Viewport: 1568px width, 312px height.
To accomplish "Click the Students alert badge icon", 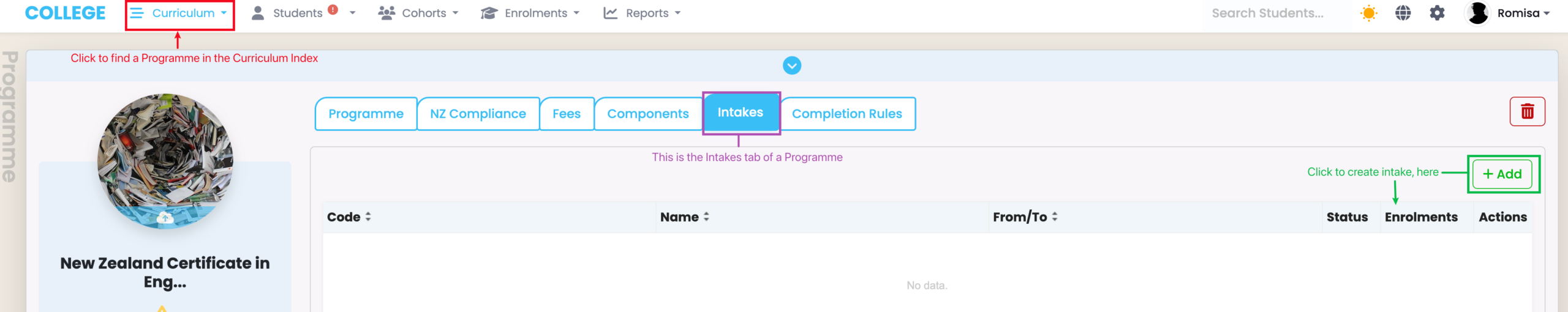I will click(x=333, y=10).
